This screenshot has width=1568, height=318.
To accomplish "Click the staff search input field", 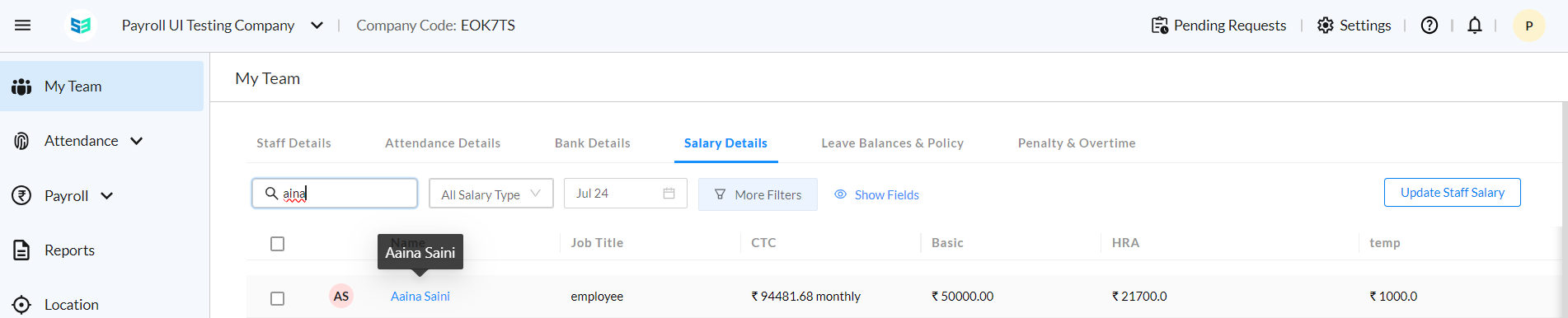I will pyautogui.click(x=335, y=194).
